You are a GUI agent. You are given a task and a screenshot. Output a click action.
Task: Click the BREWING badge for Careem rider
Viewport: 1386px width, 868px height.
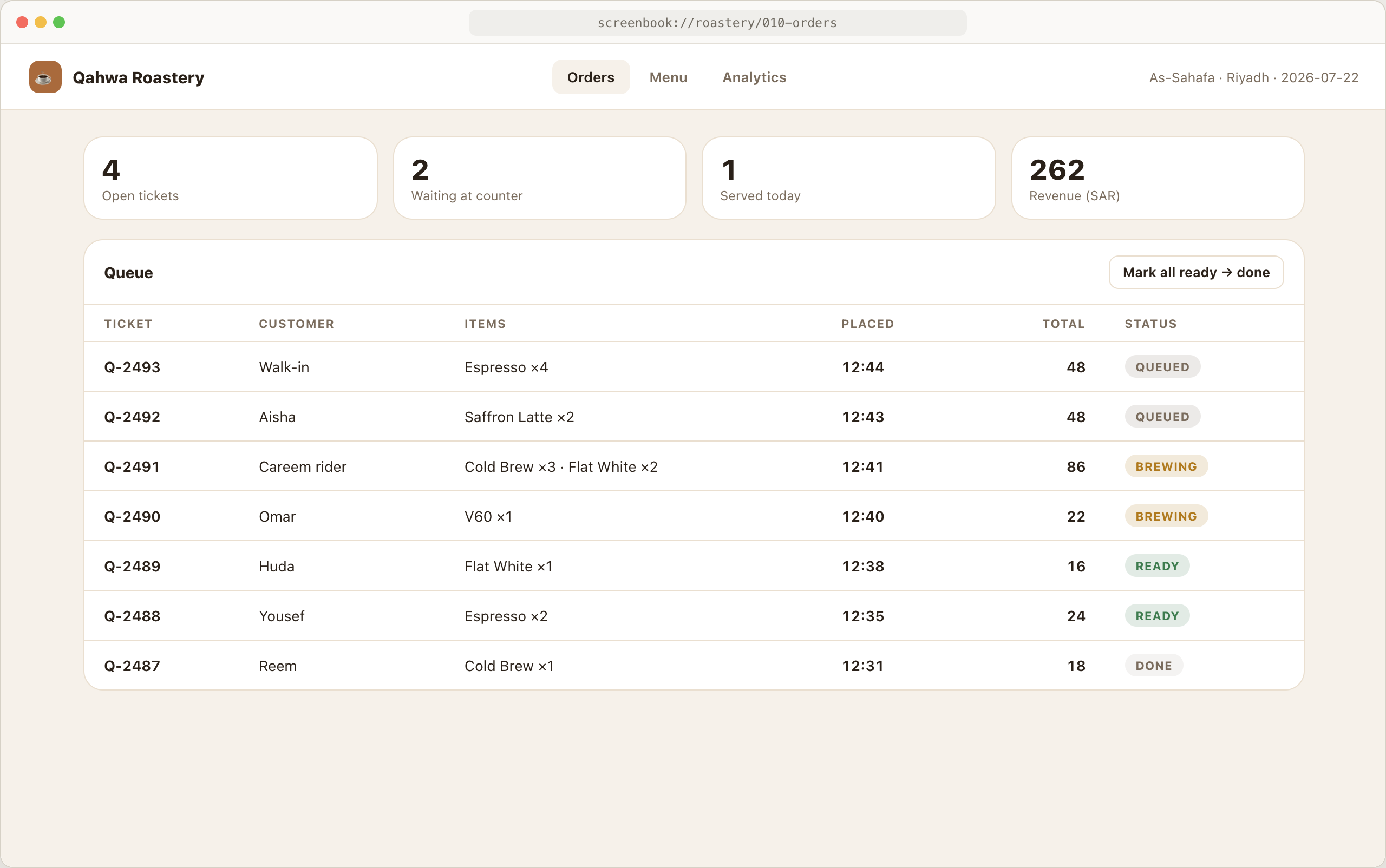click(1166, 466)
